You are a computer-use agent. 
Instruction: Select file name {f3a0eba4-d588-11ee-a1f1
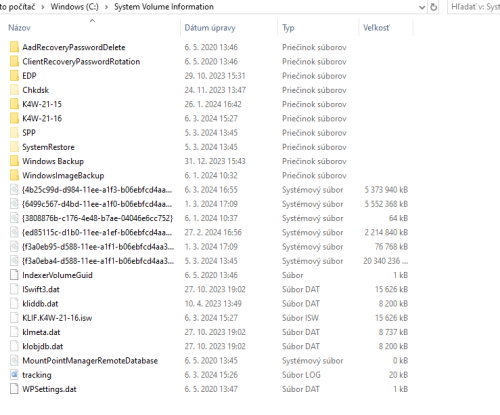point(98,261)
